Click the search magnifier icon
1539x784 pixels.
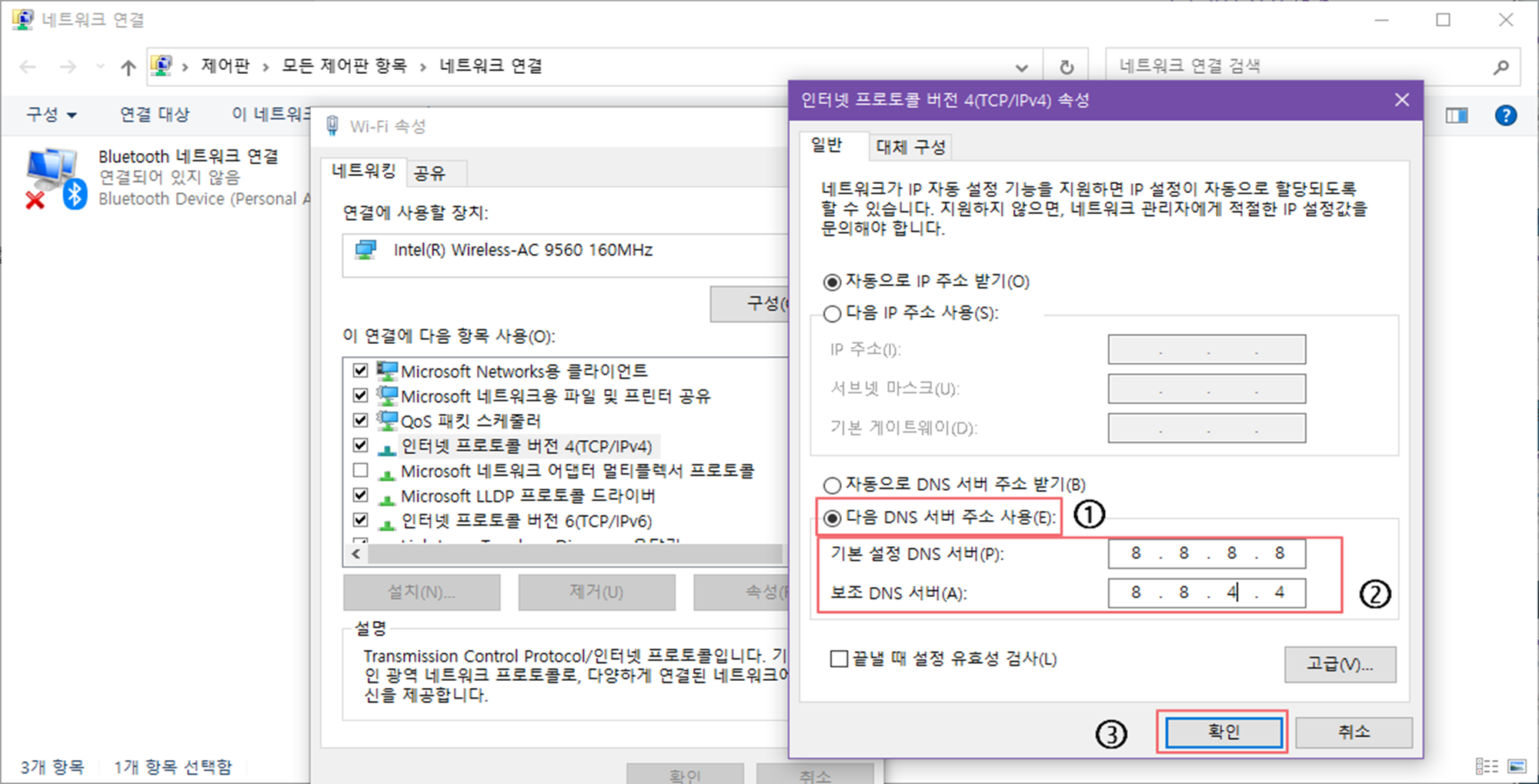1501,68
